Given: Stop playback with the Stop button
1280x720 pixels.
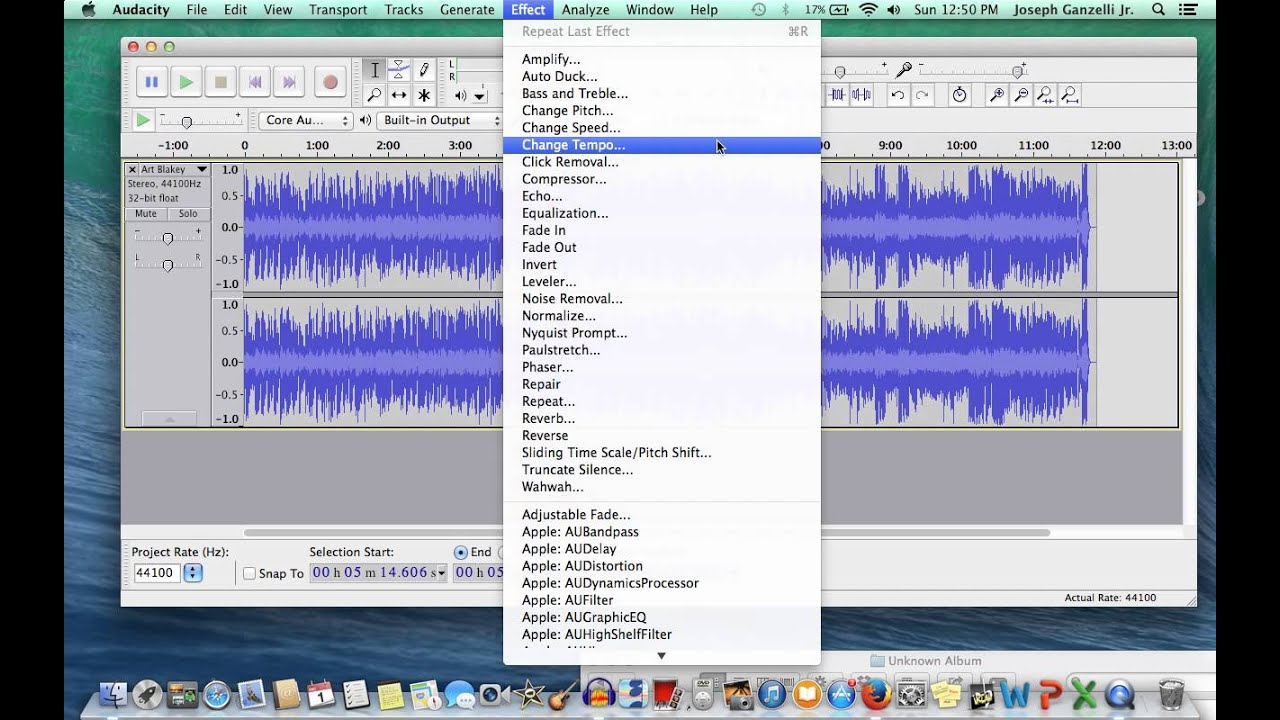Looking at the screenshot, I should 220,82.
